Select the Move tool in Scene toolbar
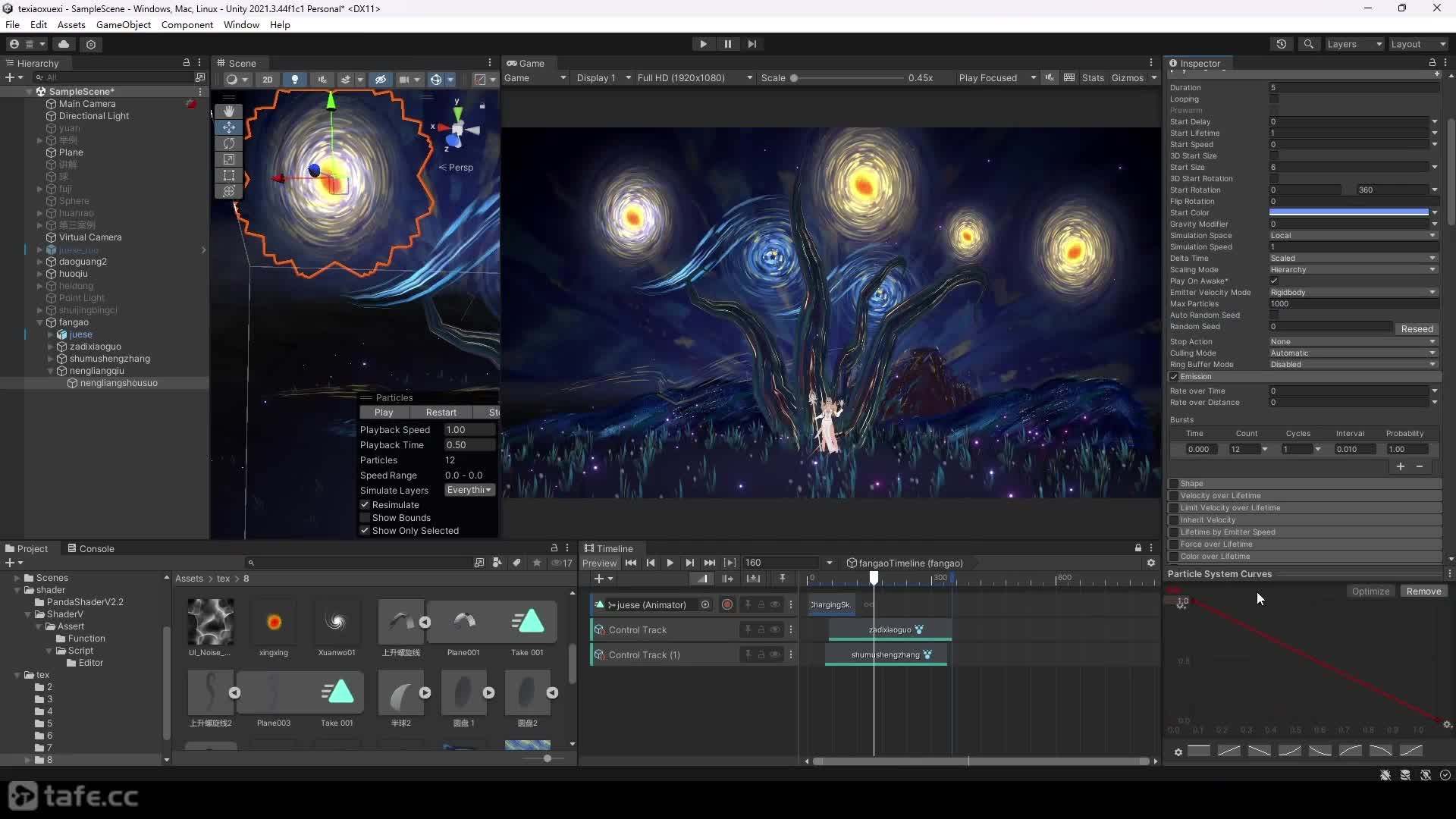The image size is (1456, 819). click(x=228, y=127)
